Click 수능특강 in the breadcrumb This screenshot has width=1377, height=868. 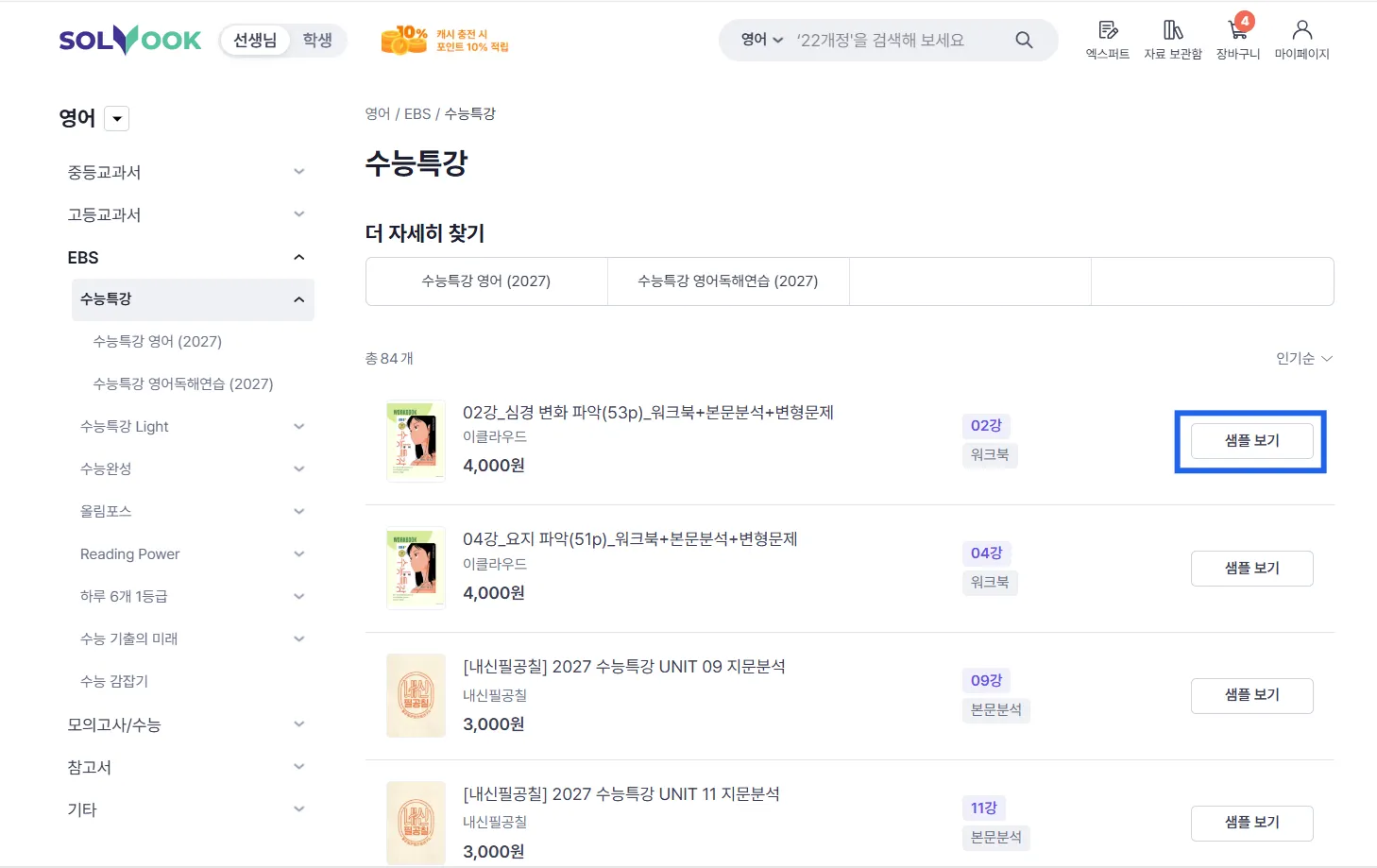click(x=470, y=113)
